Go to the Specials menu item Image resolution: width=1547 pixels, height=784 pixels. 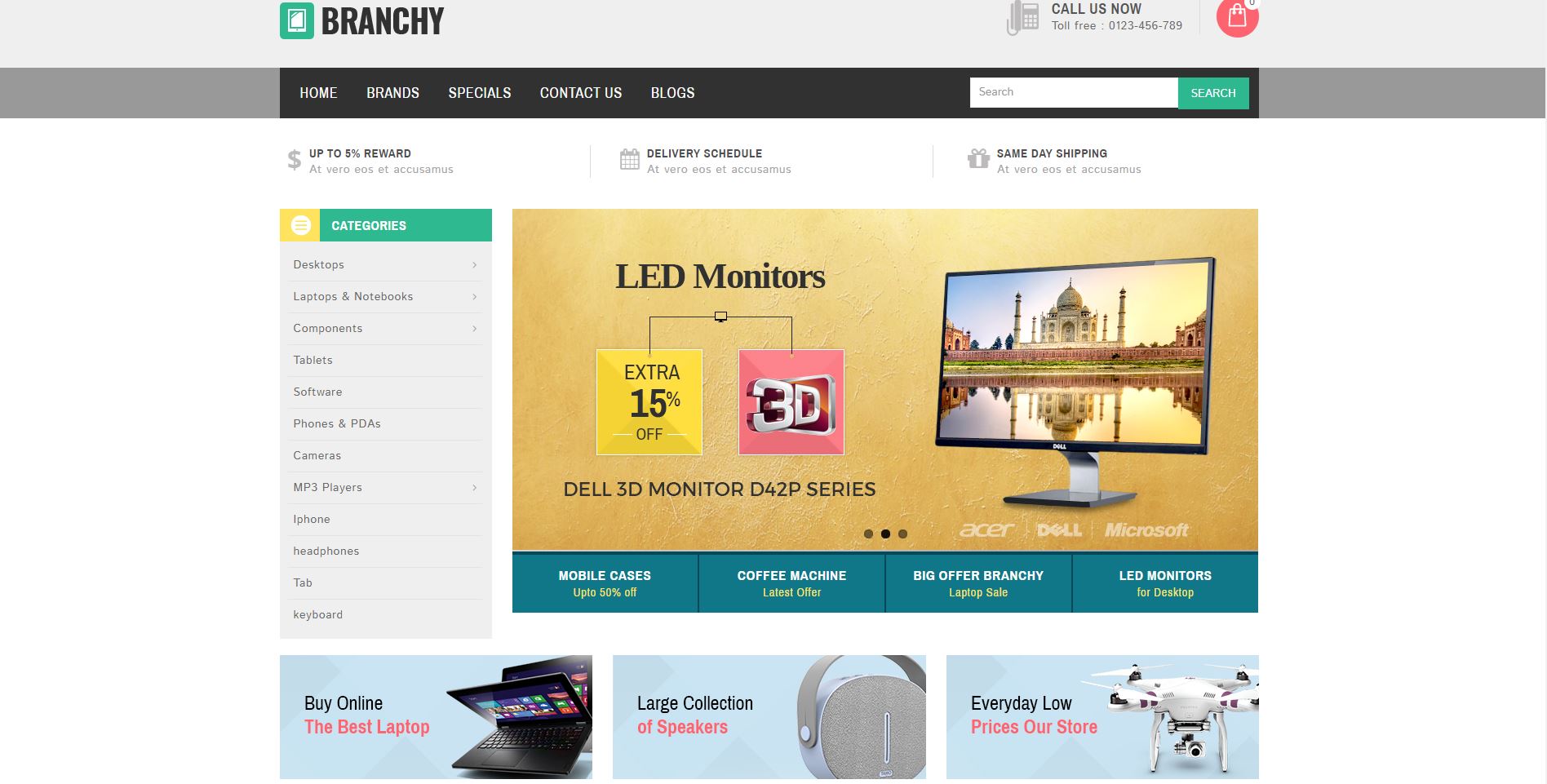tap(480, 93)
